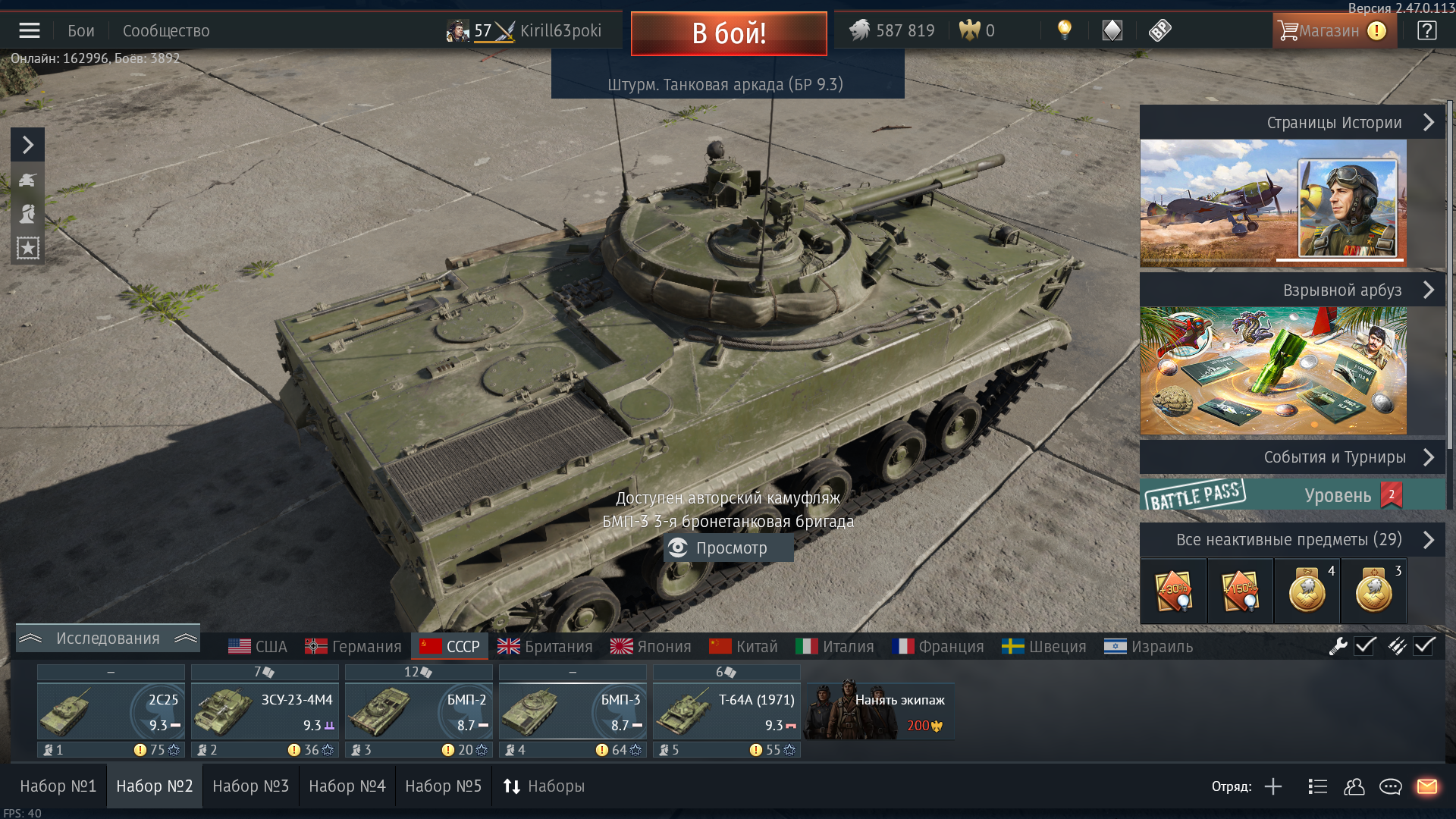
Task: Select the Т-64А (1971) vehicle slot
Action: pyautogui.click(x=726, y=711)
